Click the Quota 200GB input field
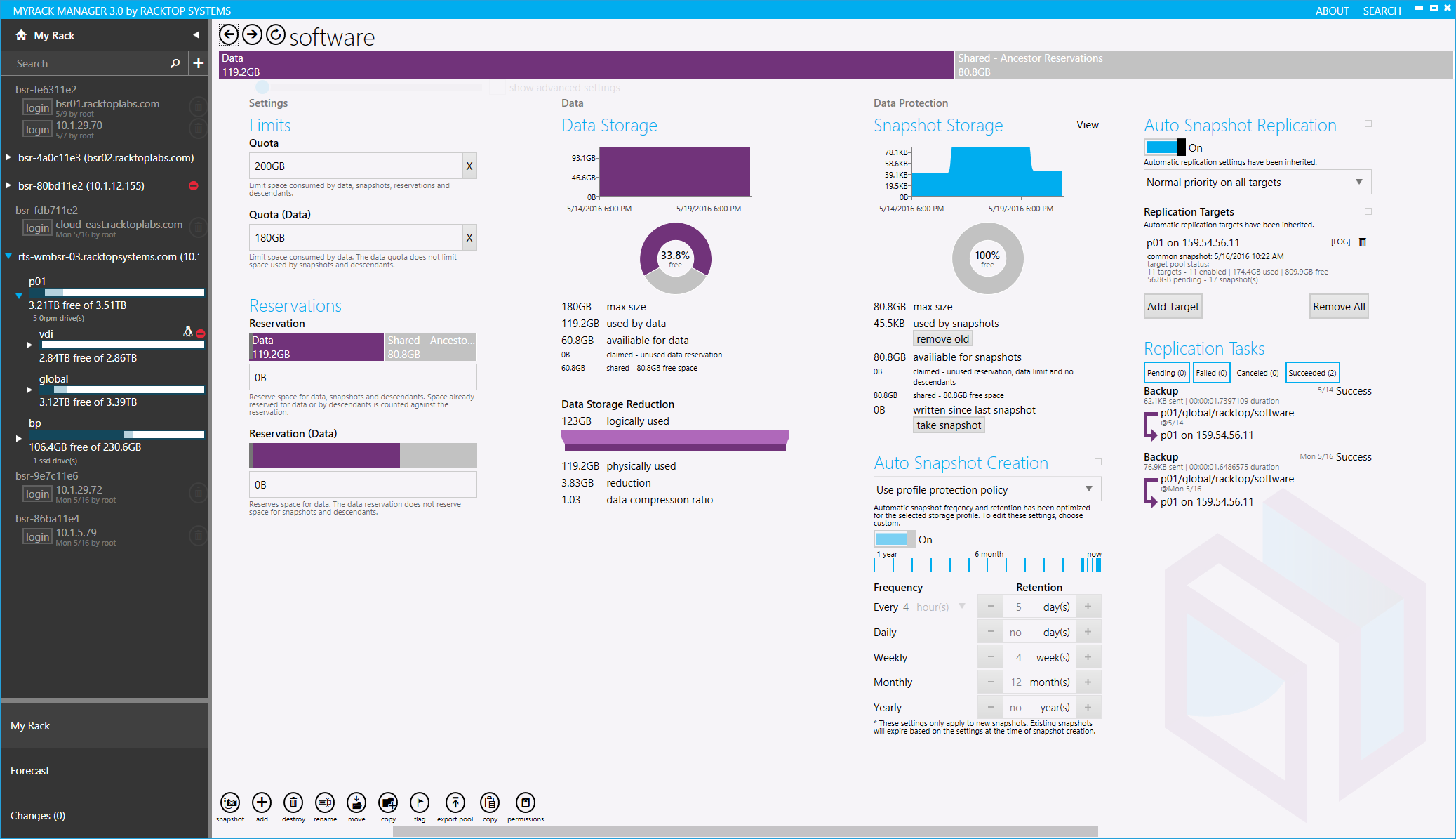The height and width of the screenshot is (839, 1456). click(356, 166)
